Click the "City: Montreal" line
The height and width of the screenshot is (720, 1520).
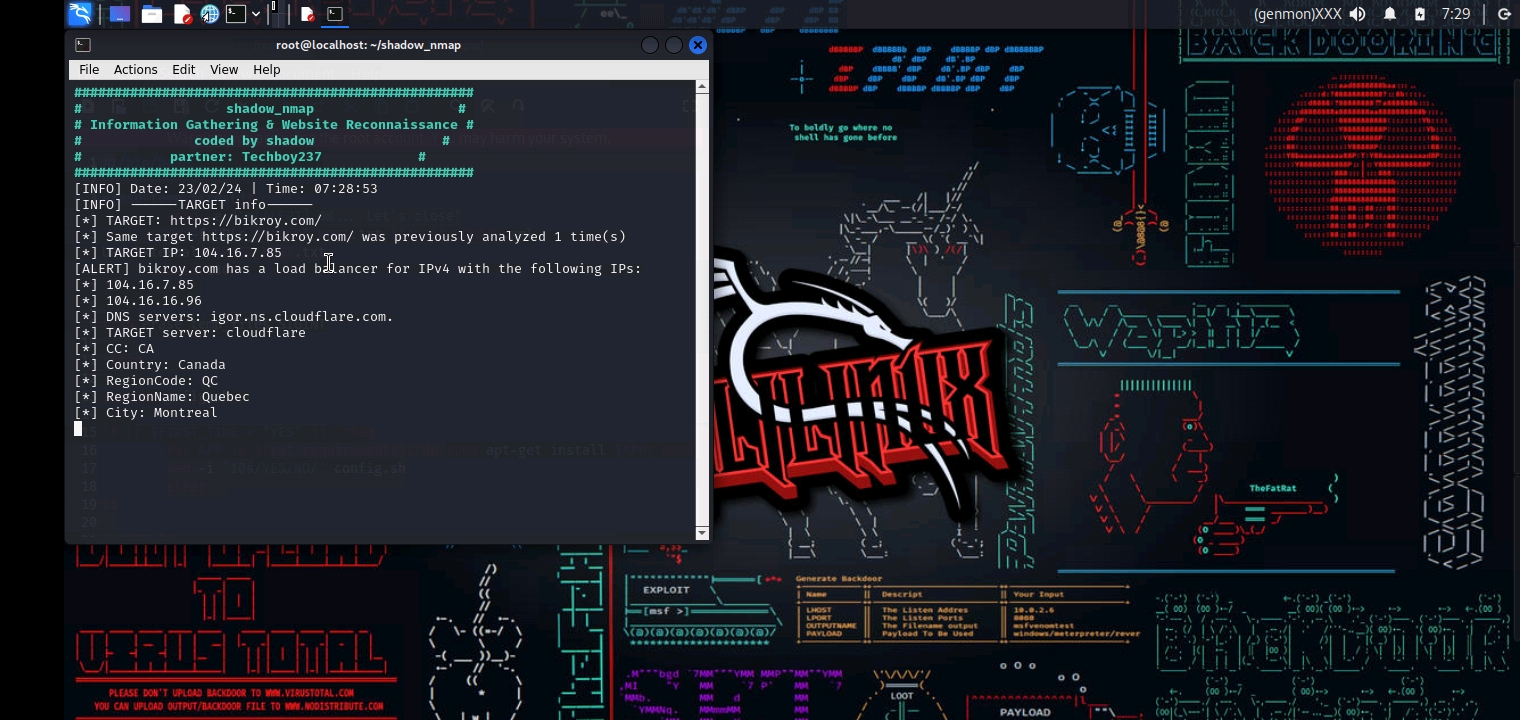tap(146, 413)
